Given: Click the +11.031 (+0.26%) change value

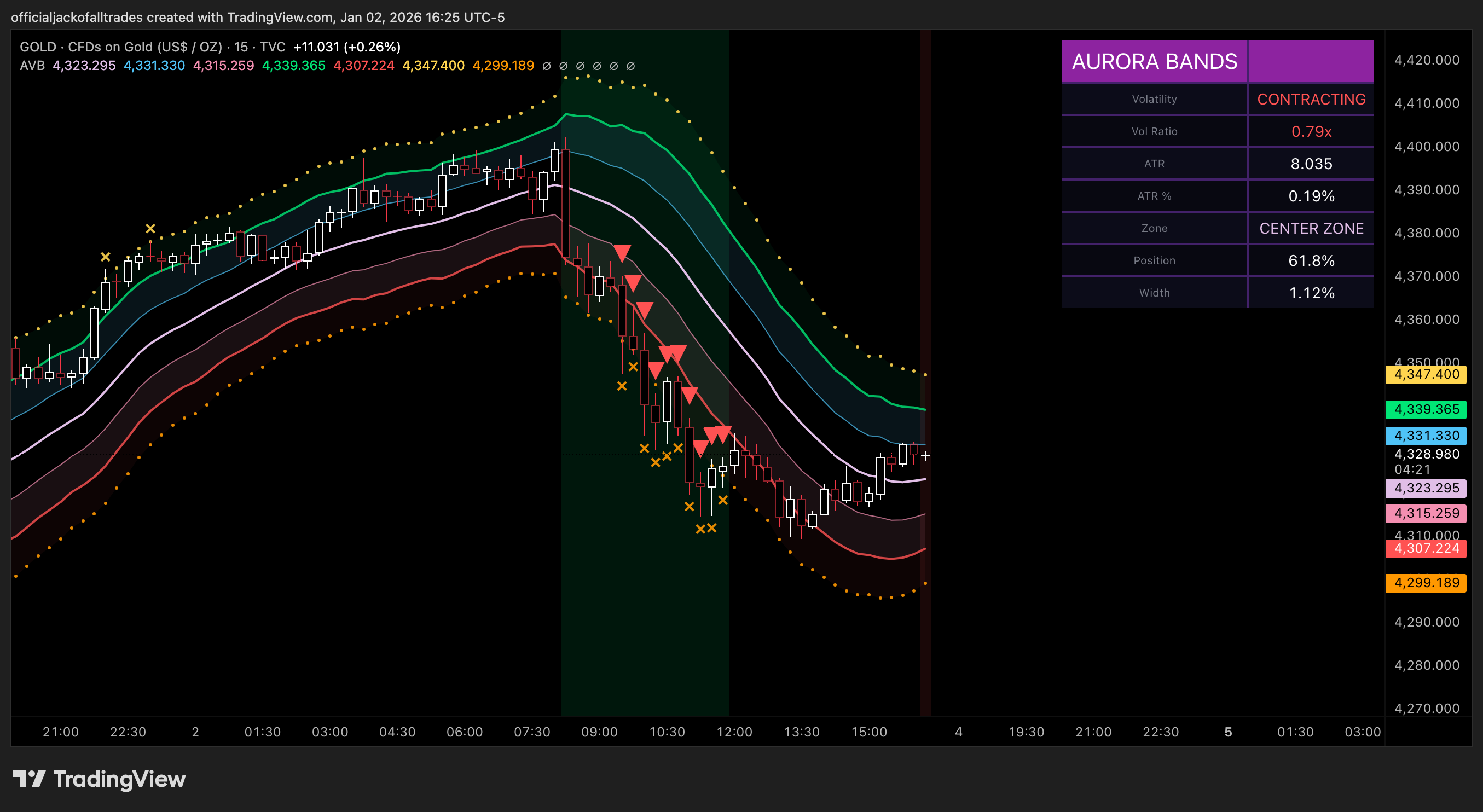Looking at the screenshot, I should [x=346, y=47].
